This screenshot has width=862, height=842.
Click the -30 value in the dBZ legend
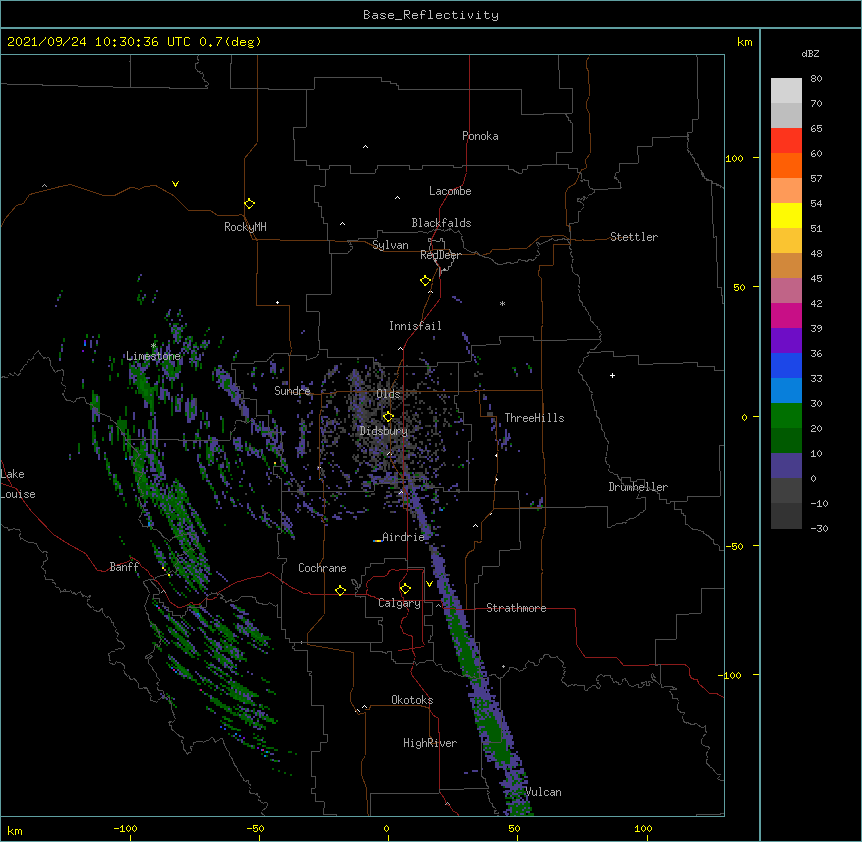[819, 528]
